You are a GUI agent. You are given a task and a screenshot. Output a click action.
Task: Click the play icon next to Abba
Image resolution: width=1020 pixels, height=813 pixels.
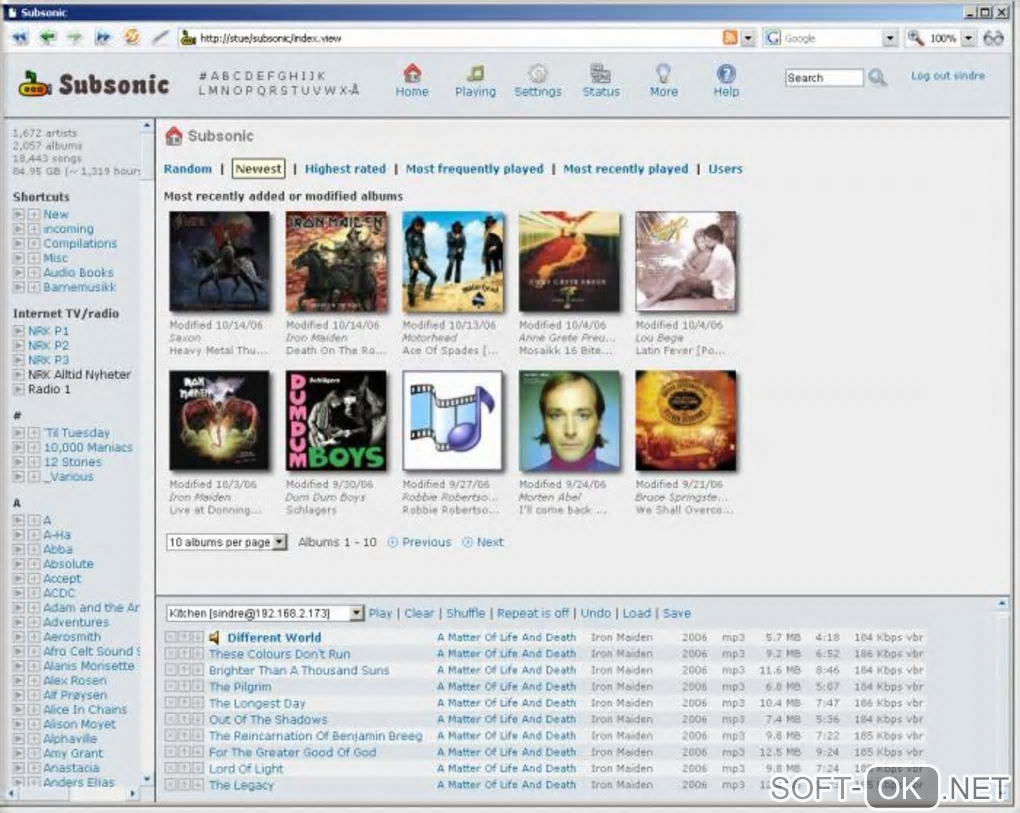point(19,549)
